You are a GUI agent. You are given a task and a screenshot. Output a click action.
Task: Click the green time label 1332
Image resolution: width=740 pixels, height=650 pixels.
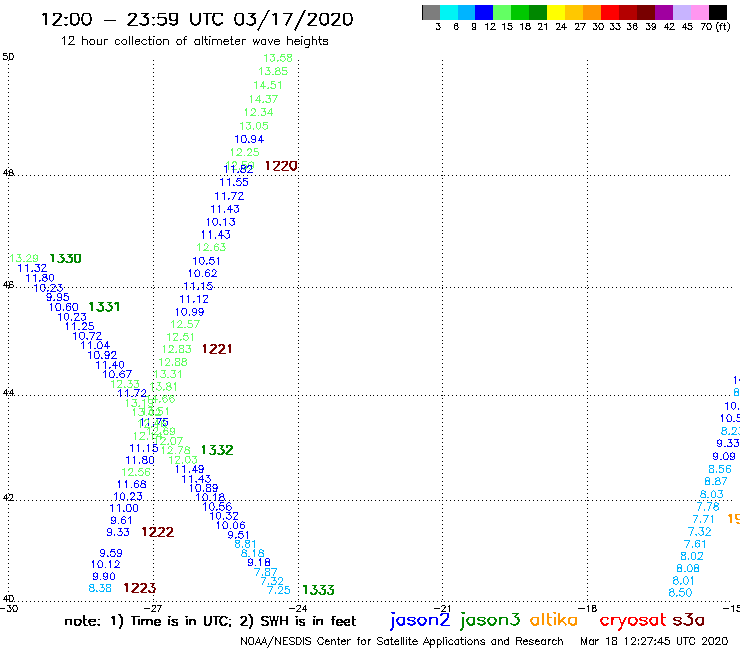217,450
